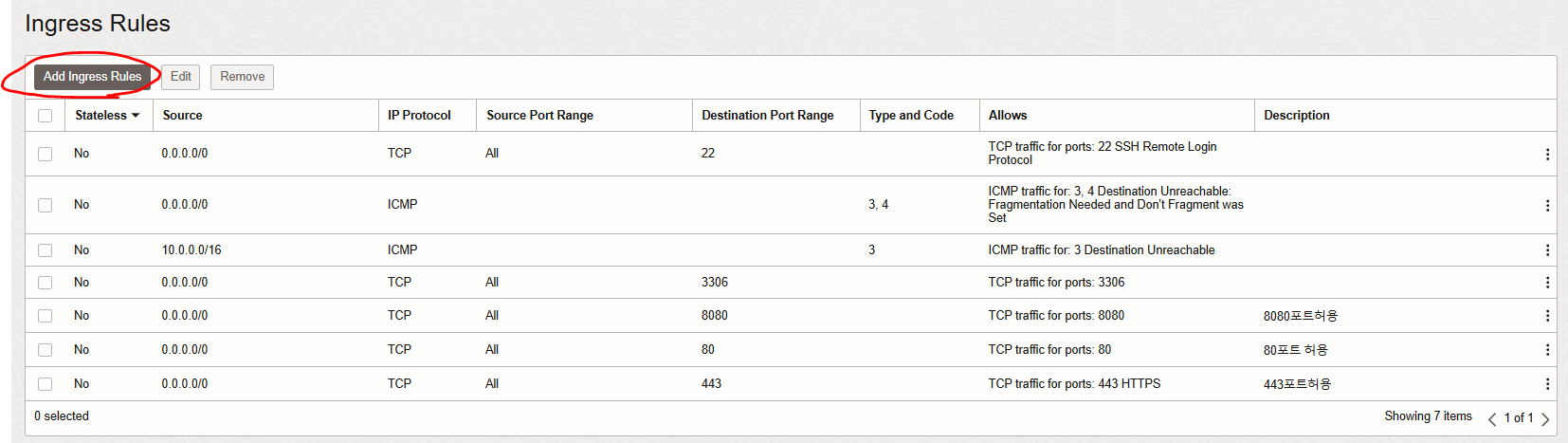Select checkbox for the 10.0.0.0/16 ICMP rule
Screen dimensions: 1568x443
point(46,250)
